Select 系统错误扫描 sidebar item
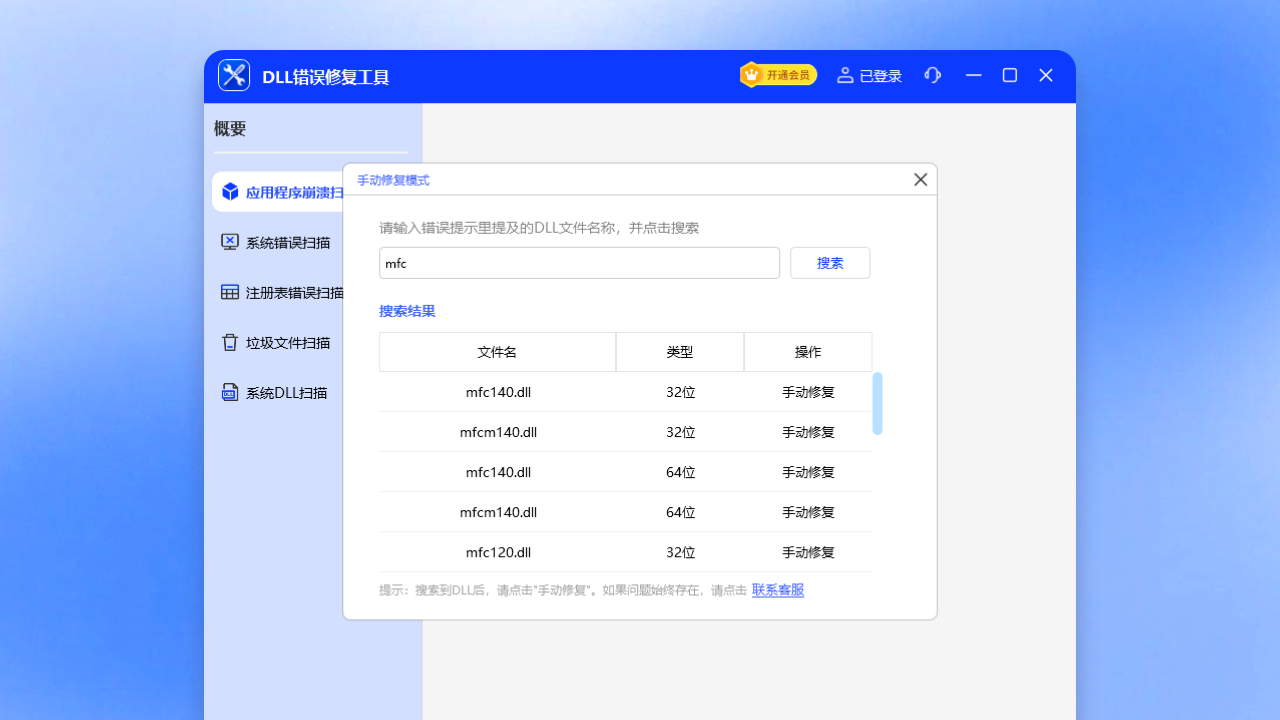1280x720 pixels. click(277, 242)
